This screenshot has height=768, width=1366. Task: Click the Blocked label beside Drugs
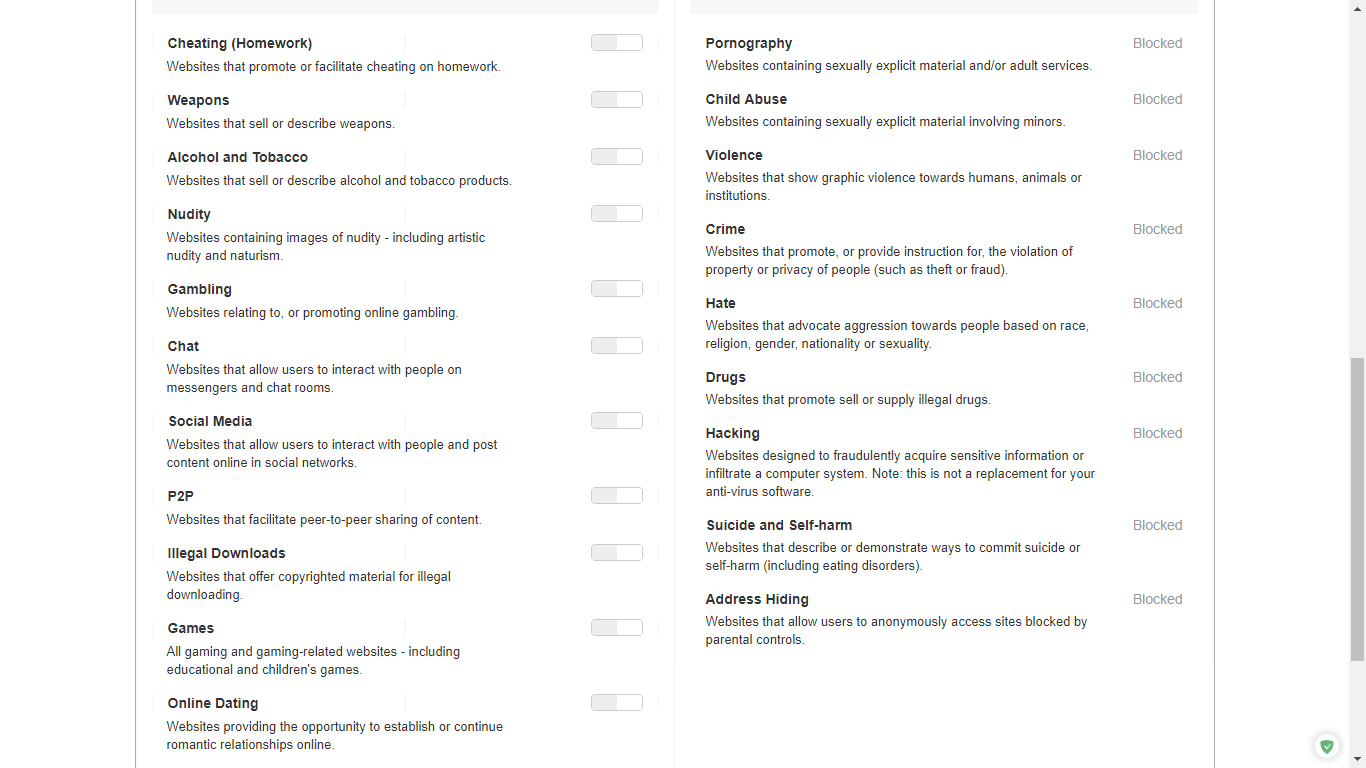pyautogui.click(x=1157, y=378)
